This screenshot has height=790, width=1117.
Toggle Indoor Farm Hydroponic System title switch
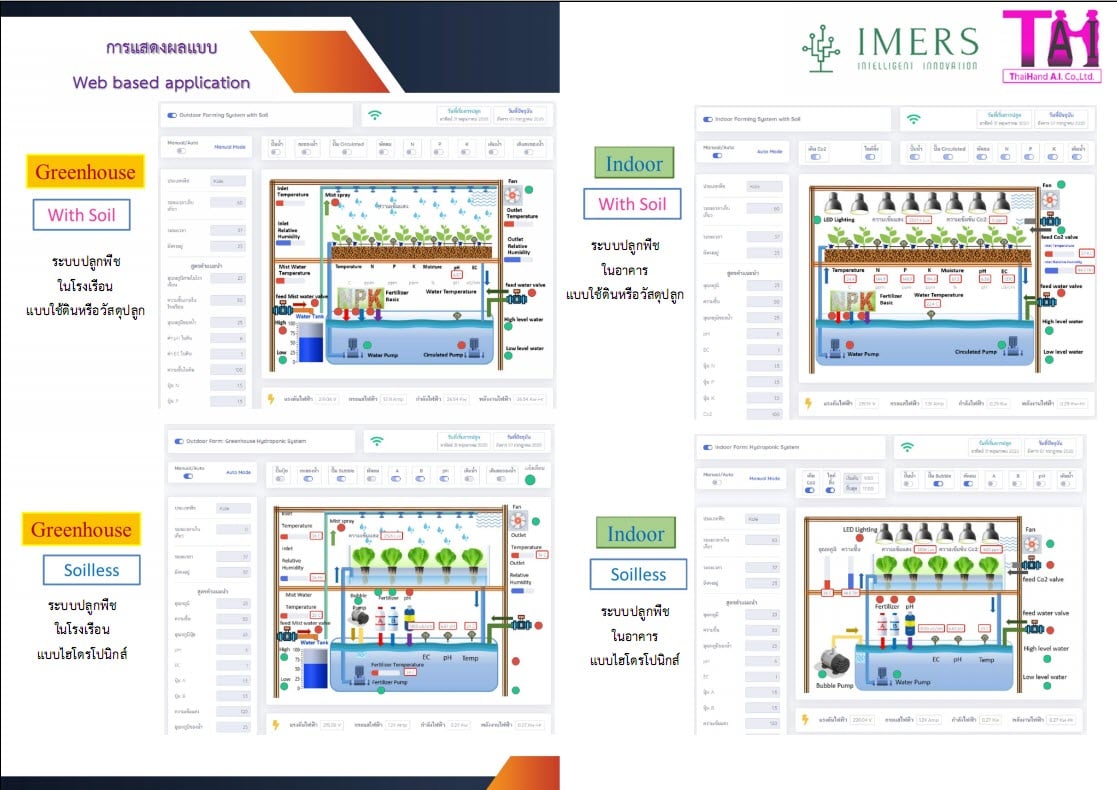tap(707, 447)
